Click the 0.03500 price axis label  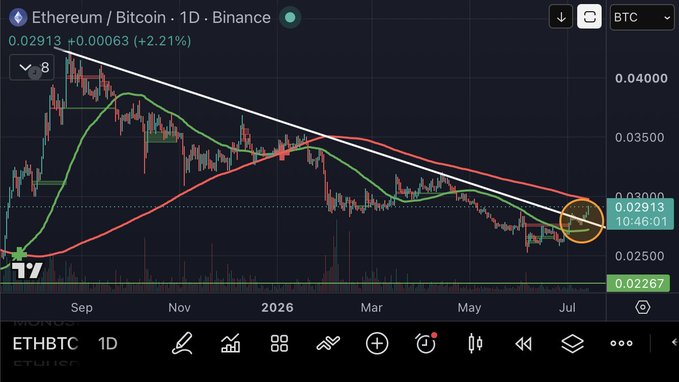point(640,138)
